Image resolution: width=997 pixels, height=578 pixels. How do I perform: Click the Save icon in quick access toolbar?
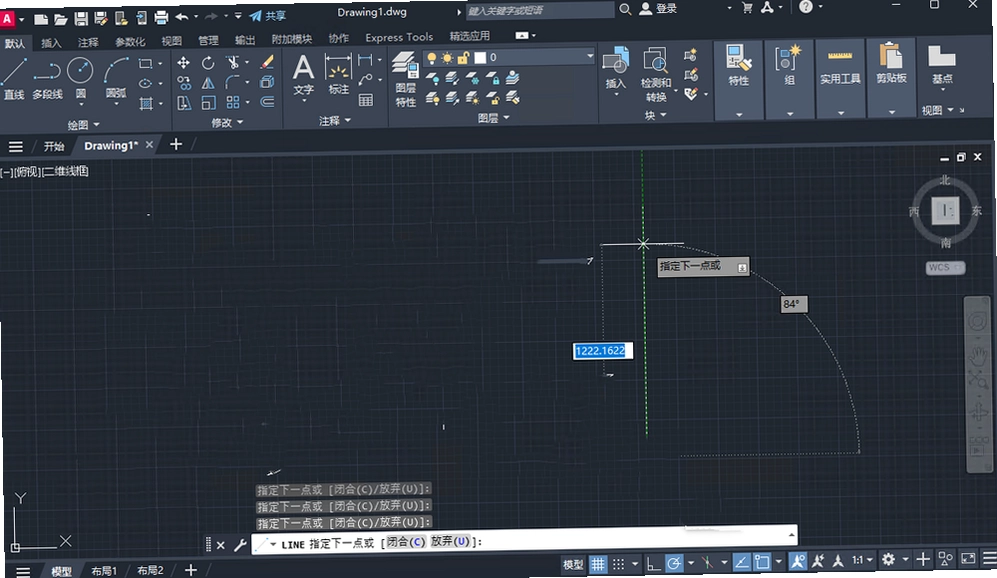point(81,18)
